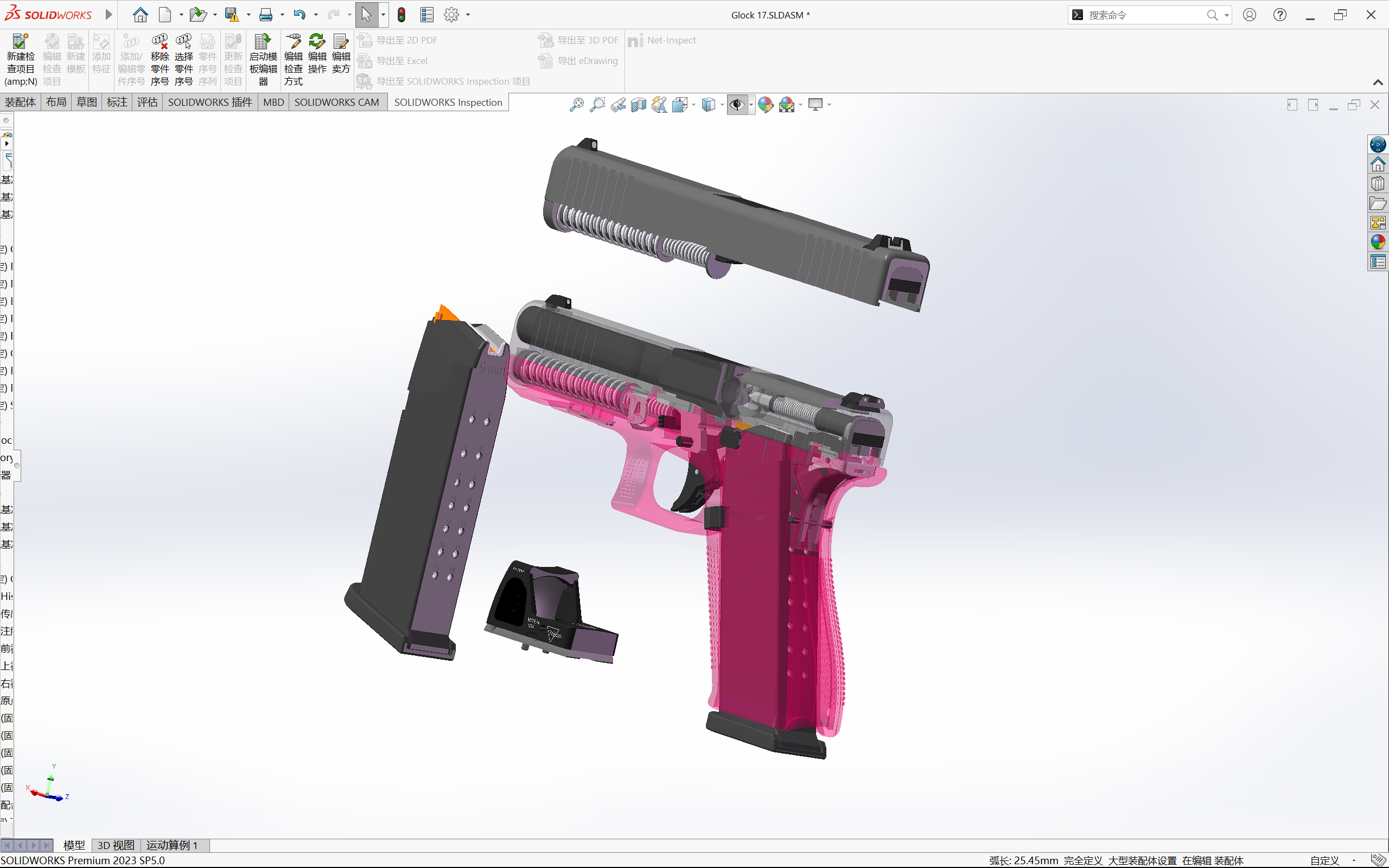Launch template editor 启动模板编辑器
Screen dimensions: 1389x868
(x=263, y=60)
